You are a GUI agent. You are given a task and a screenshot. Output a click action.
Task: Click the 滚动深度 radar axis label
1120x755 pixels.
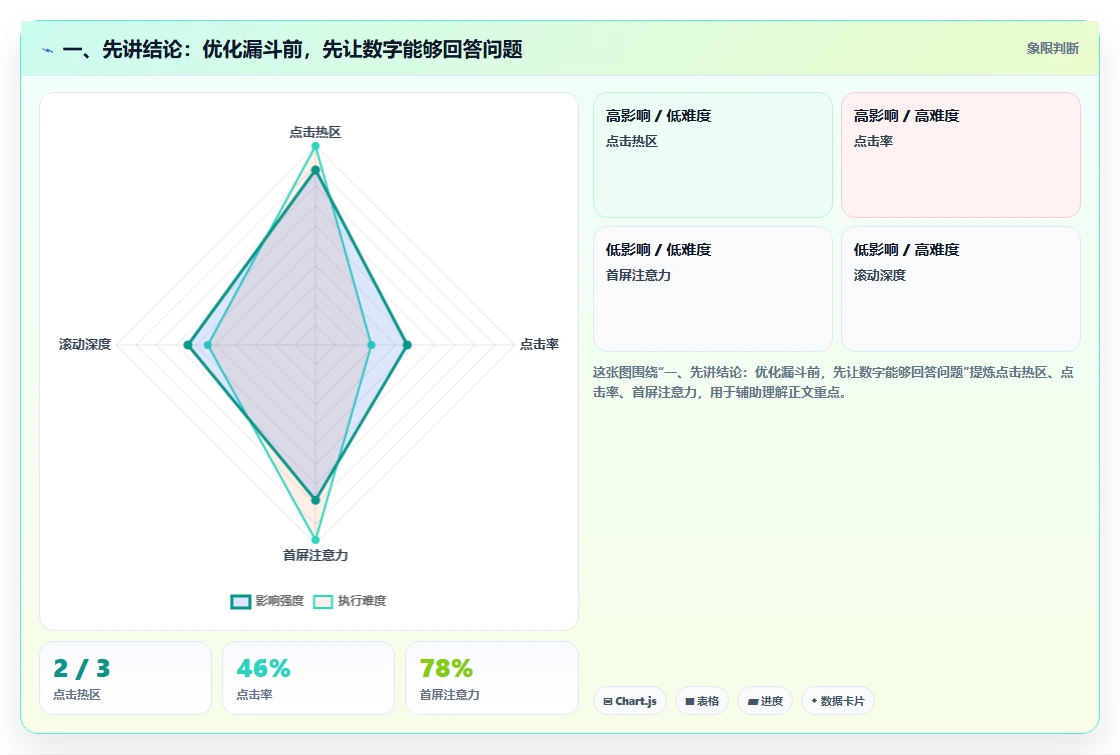[x=85, y=344]
